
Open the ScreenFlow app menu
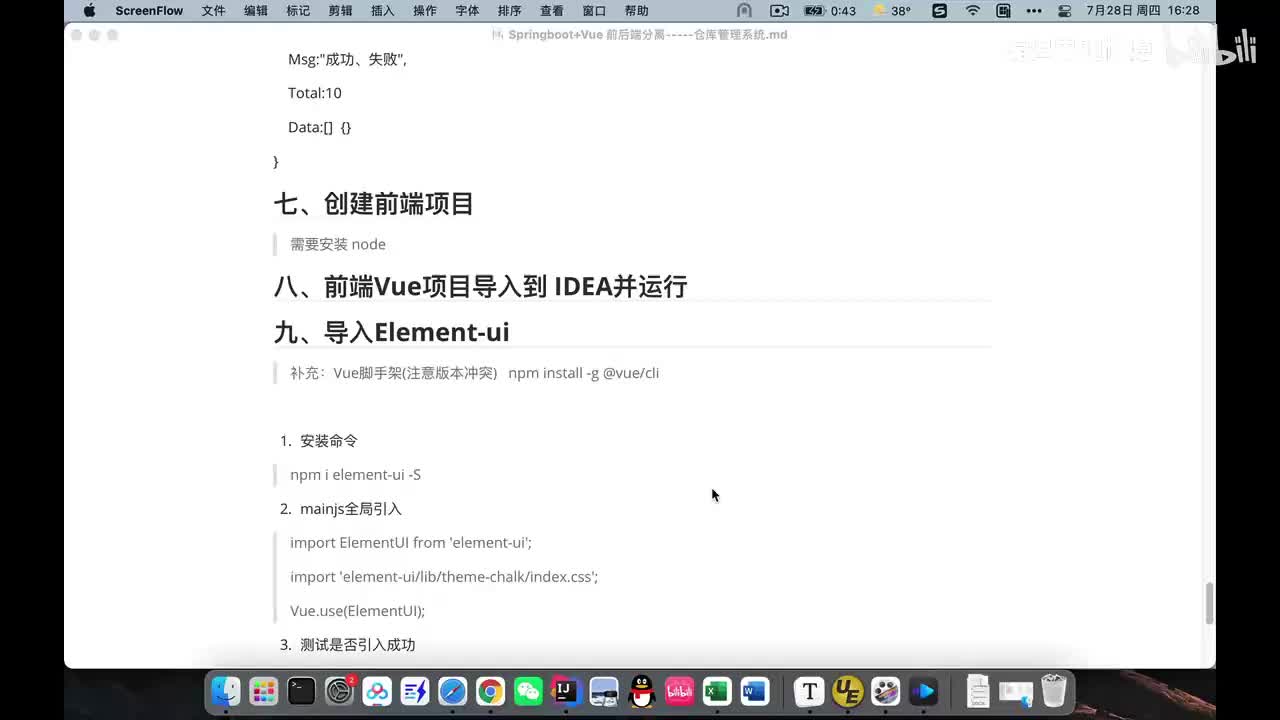149,11
